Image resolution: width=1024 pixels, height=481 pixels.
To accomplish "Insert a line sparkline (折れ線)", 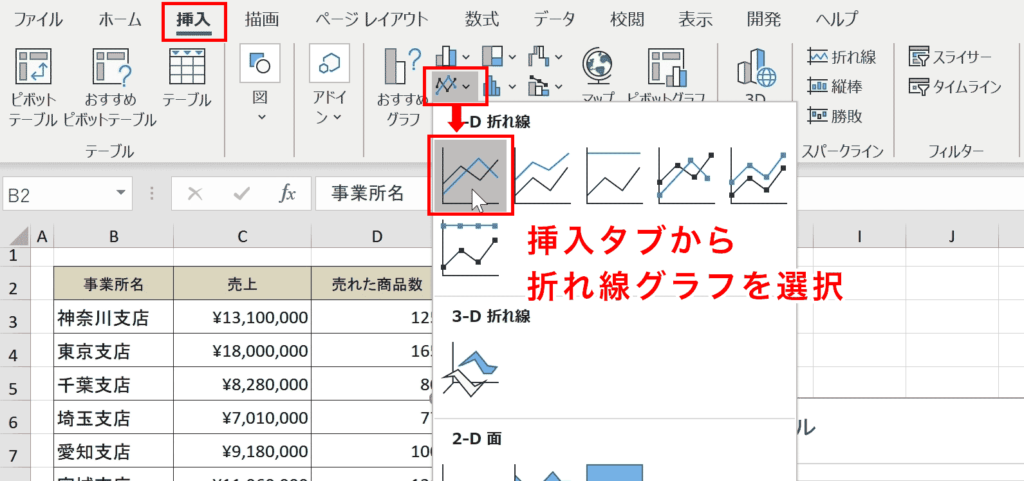I will pyautogui.click(x=841, y=57).
